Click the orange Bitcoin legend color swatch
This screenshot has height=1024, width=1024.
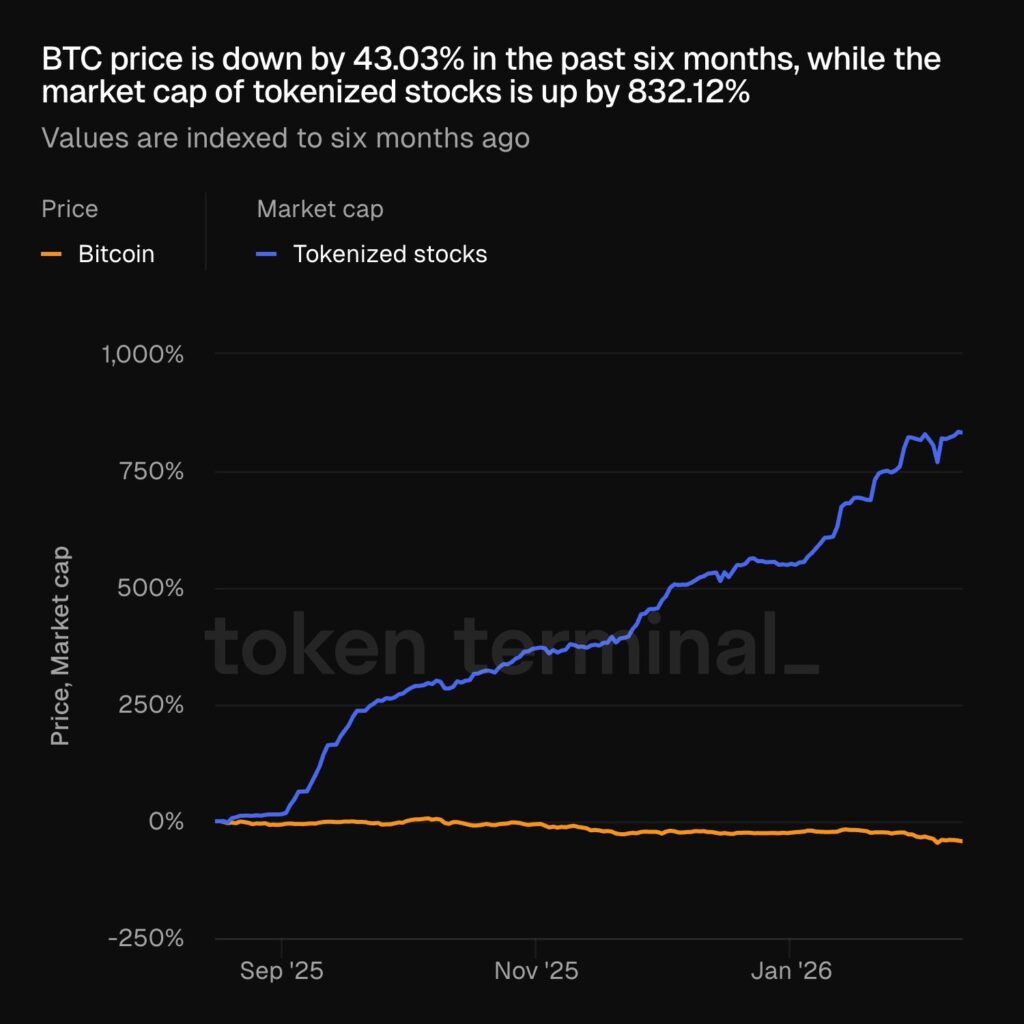pos(51,254)
